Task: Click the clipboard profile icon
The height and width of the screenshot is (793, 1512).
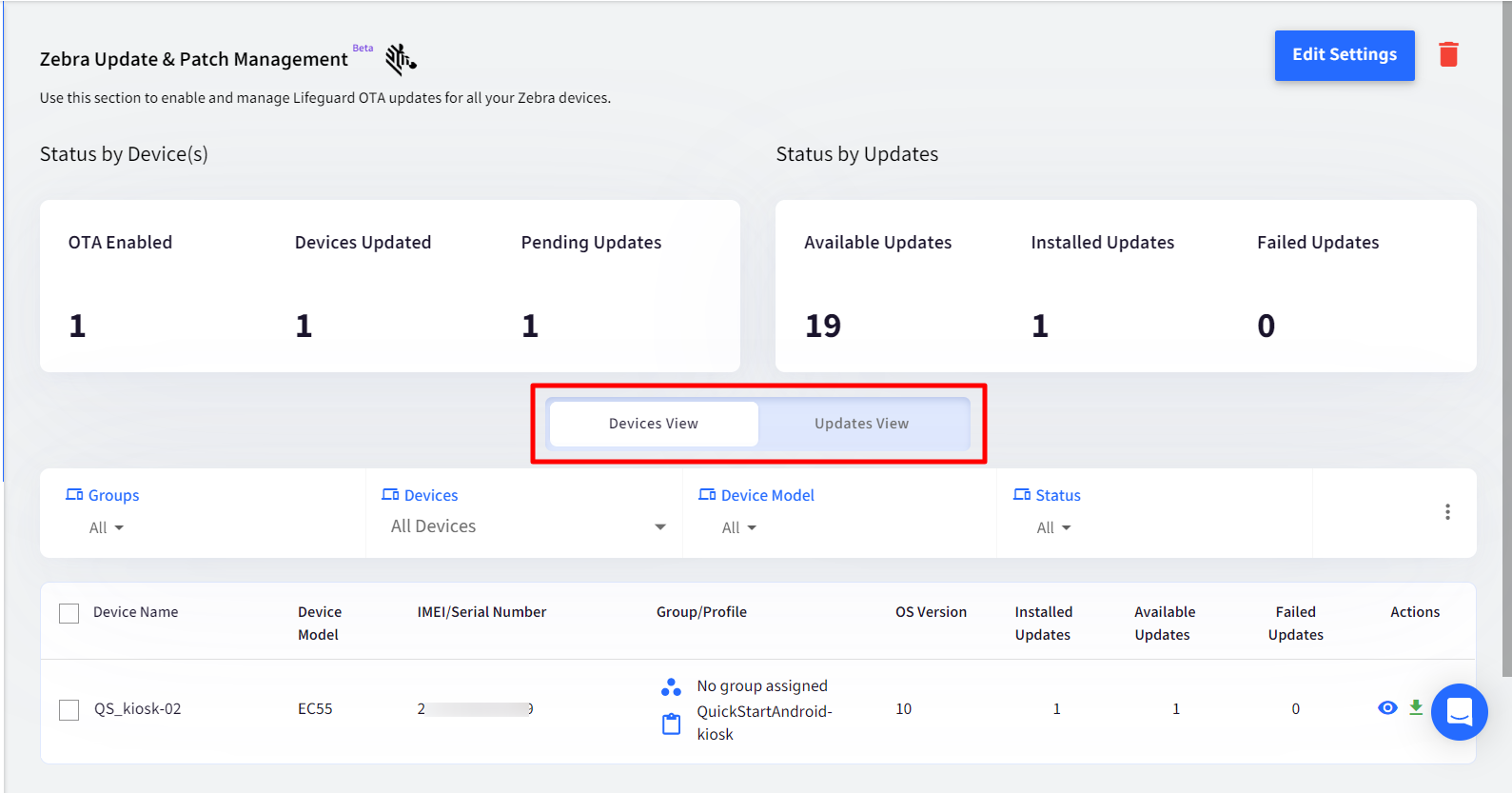Action: 671,724
